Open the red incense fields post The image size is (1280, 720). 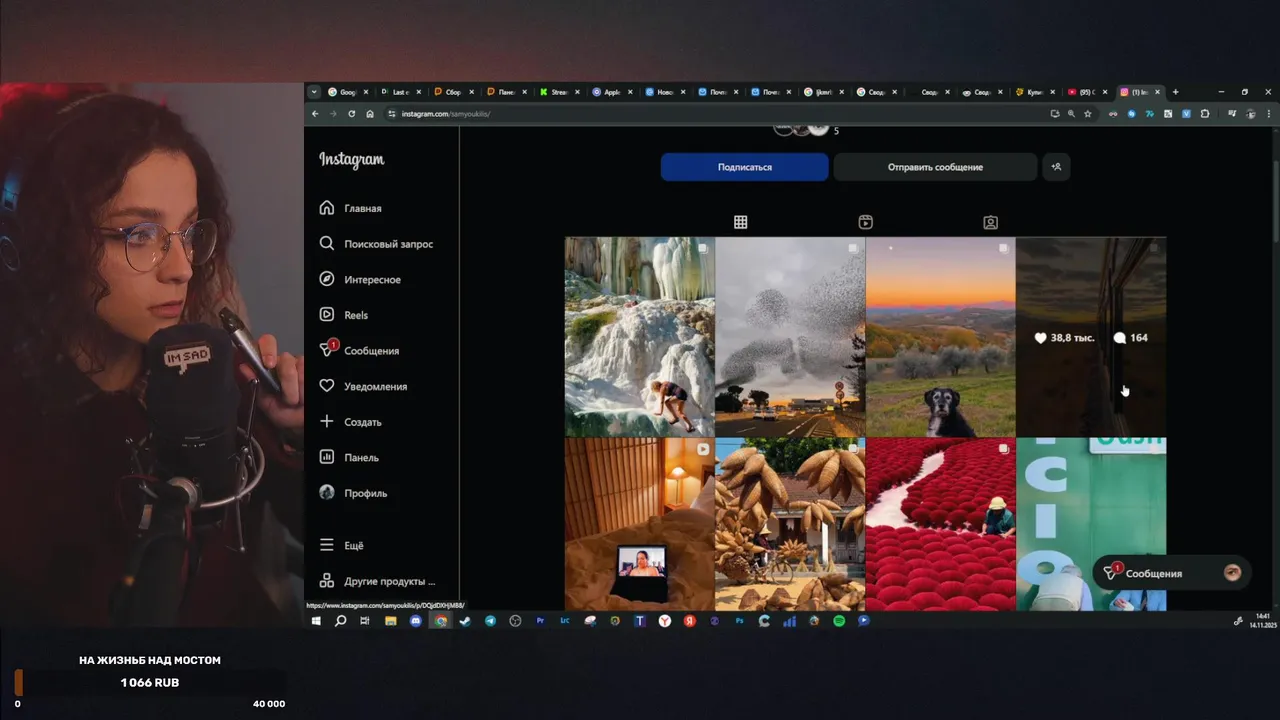[x=940, y=524]
